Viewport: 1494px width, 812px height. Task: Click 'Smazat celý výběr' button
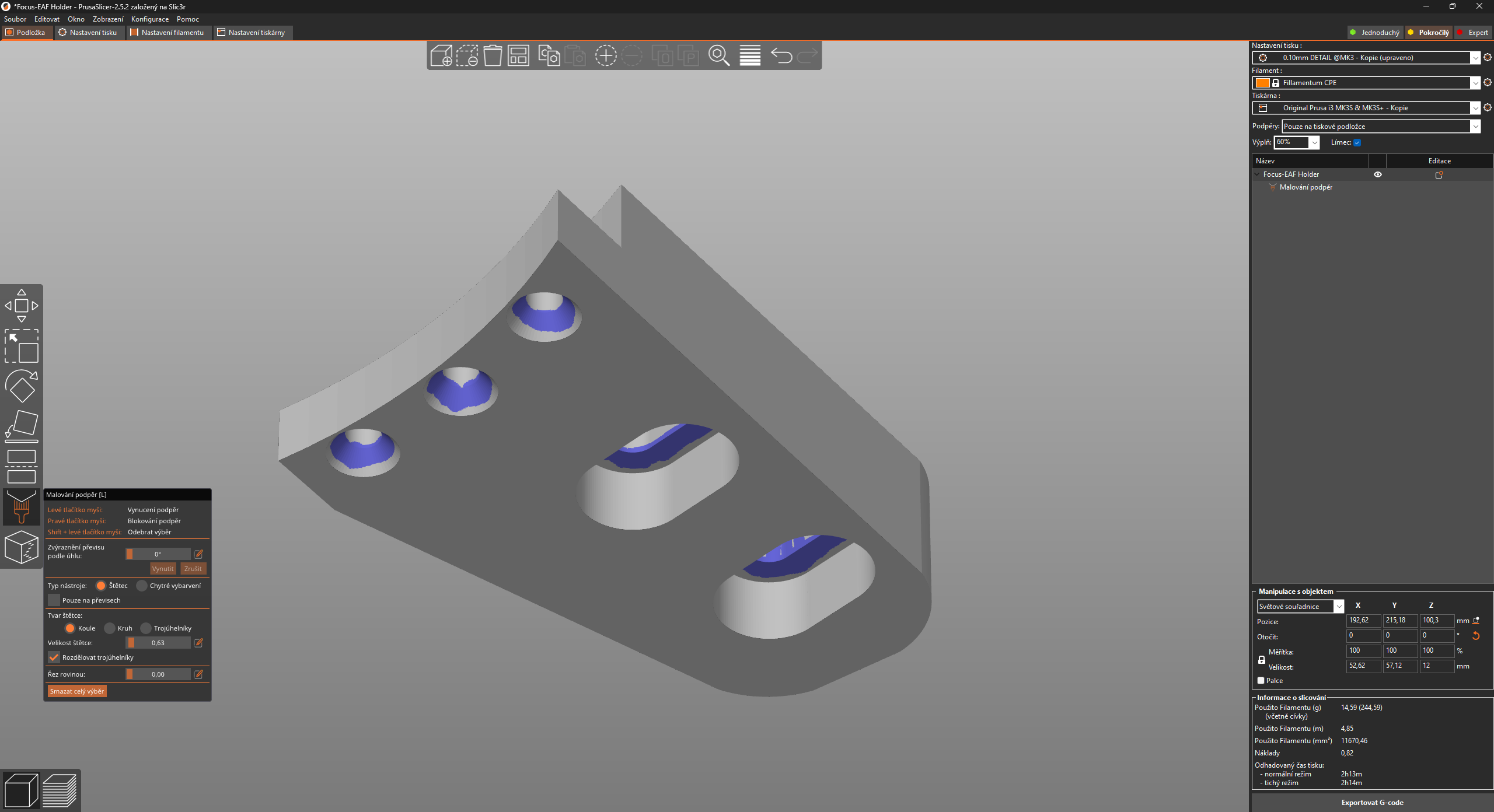tap(77, 691)
